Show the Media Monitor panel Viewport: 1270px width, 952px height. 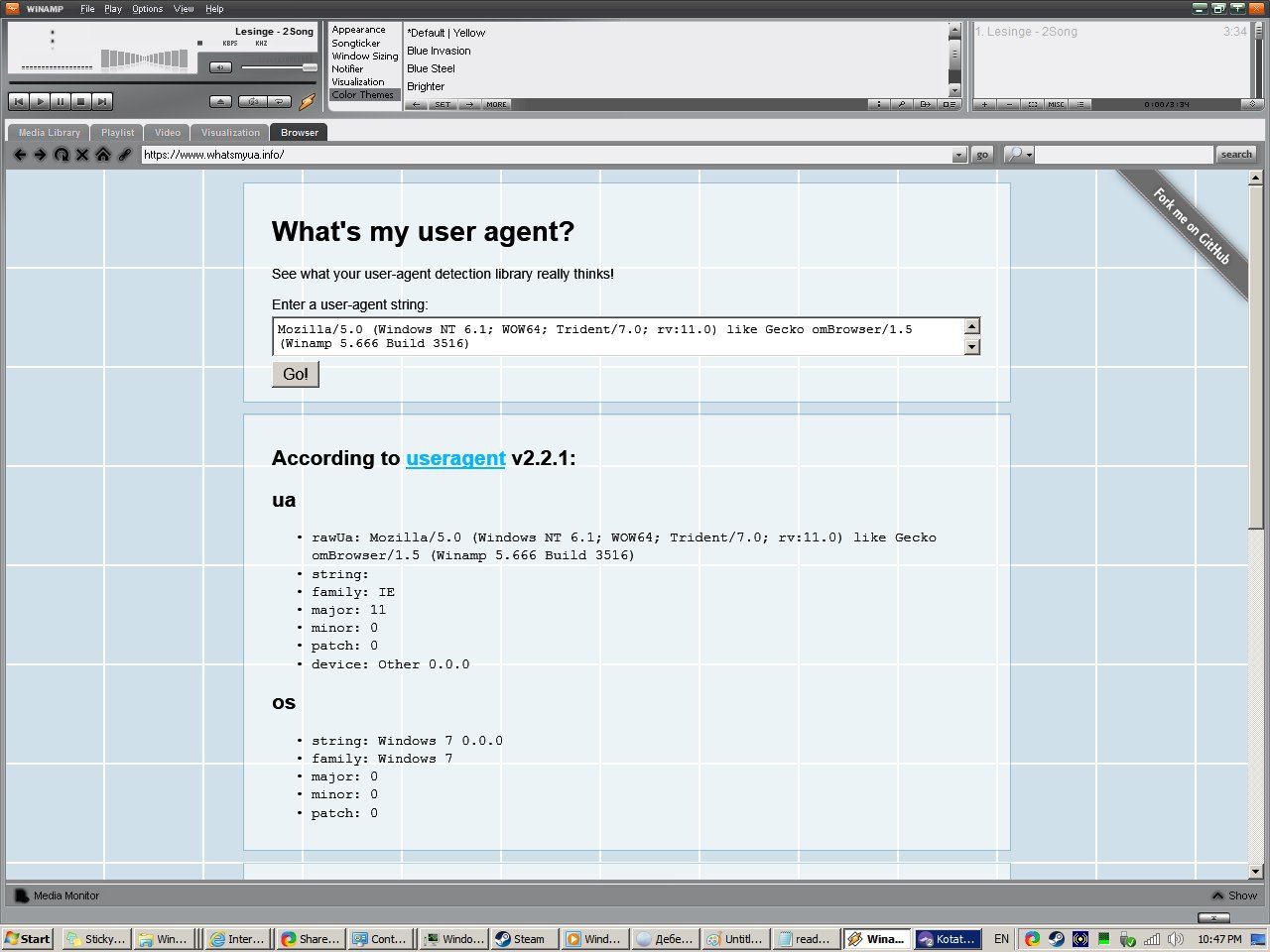1234,895
